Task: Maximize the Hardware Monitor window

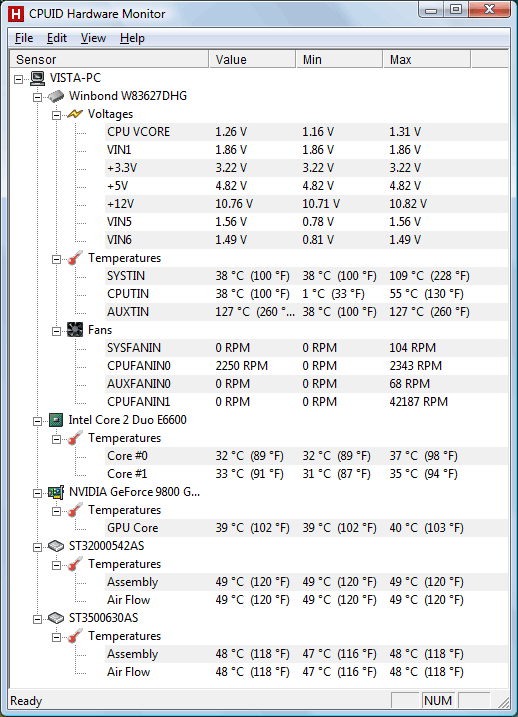Action: [456, 10]
